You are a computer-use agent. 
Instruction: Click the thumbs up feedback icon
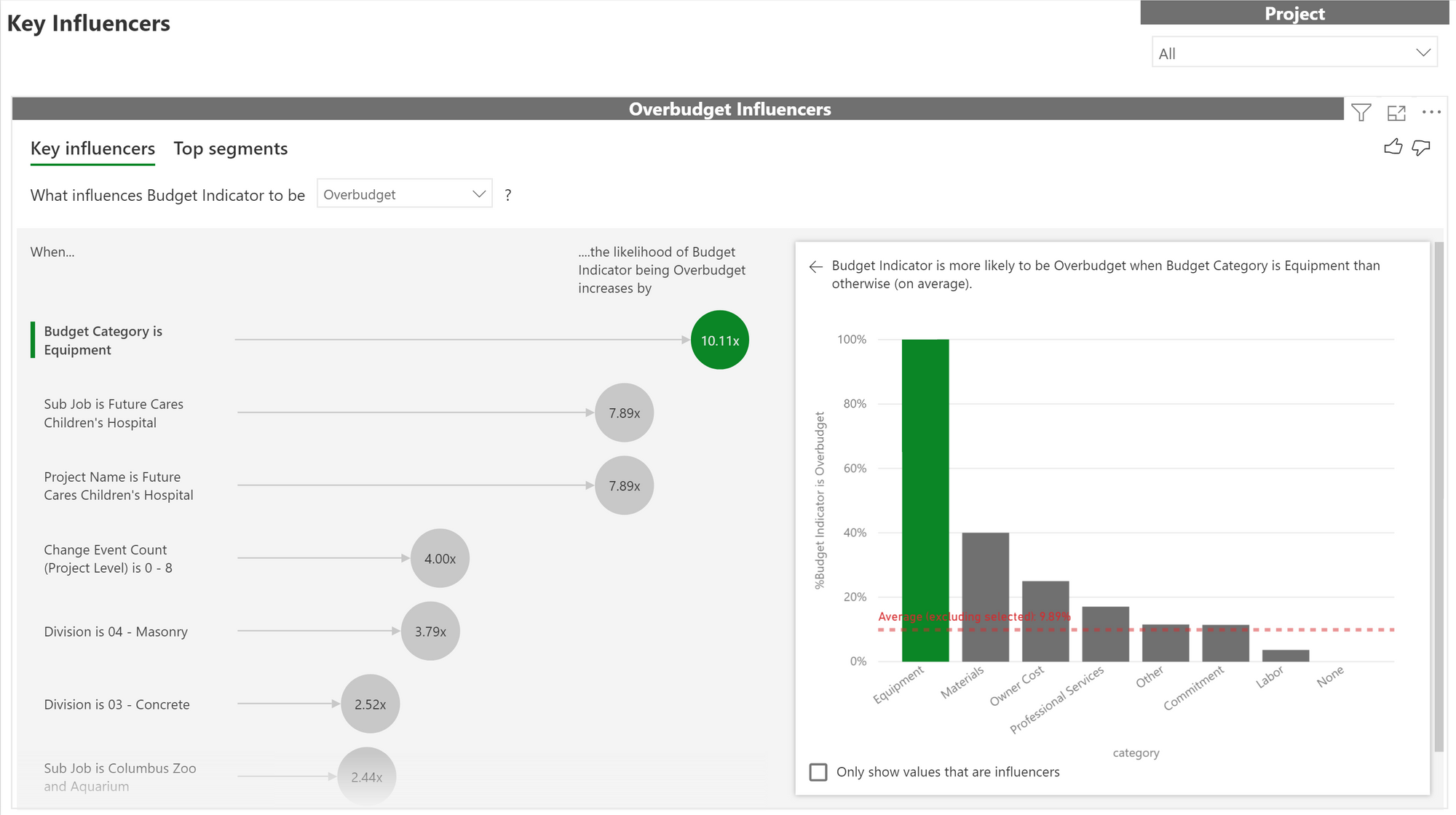coord(1393,147)
